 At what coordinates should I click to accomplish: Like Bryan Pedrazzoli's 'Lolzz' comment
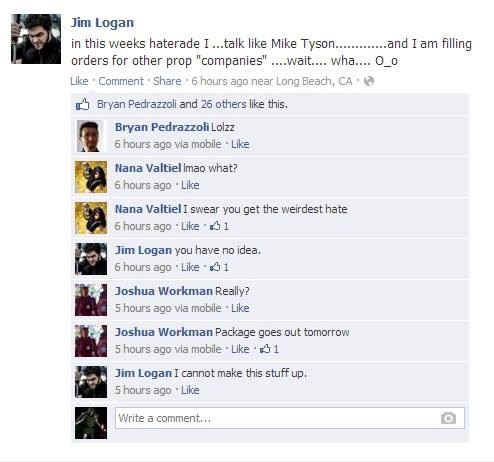(240, 144)
